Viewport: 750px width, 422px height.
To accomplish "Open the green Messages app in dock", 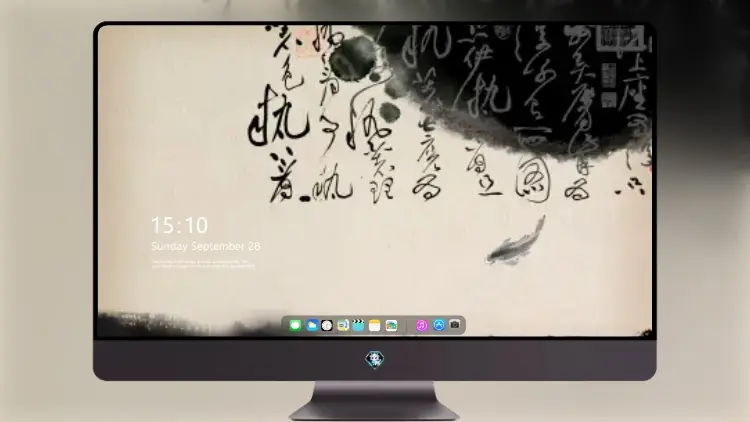I will tap(295, 325).
